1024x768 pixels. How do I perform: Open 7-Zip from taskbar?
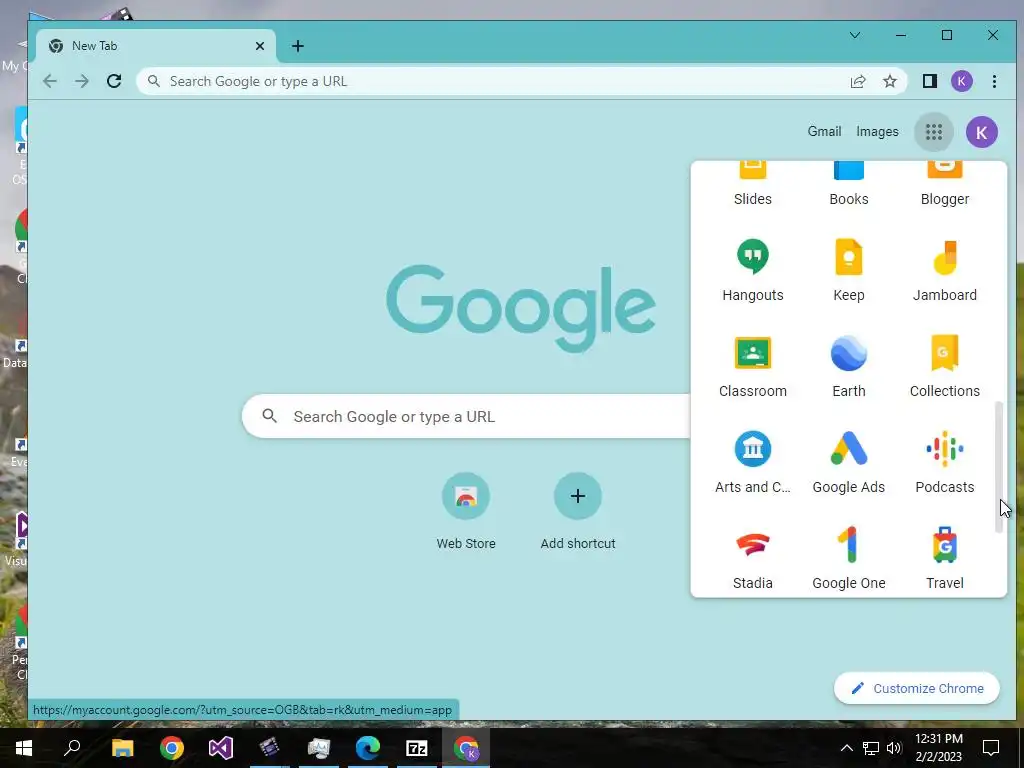coord(417,748)
